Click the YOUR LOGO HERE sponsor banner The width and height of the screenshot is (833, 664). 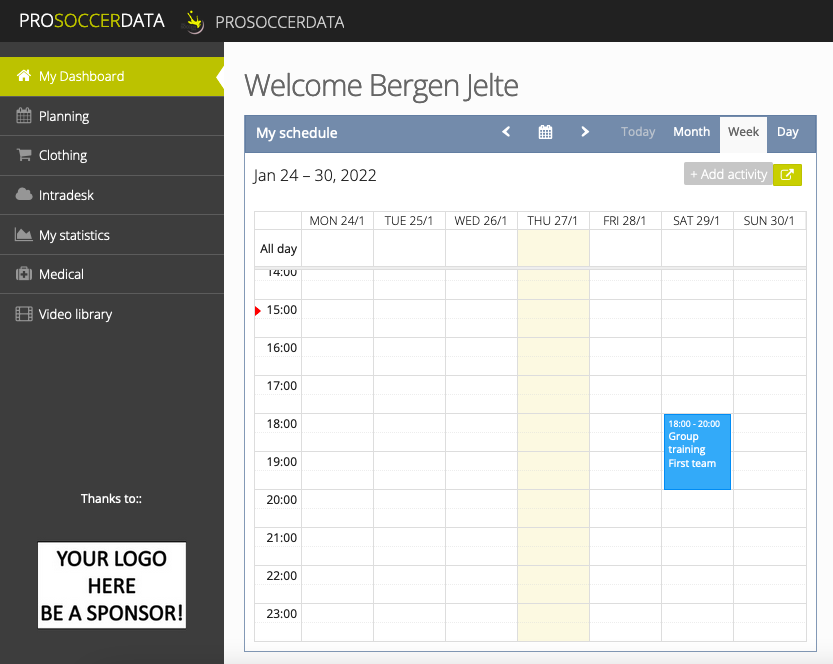112,585
